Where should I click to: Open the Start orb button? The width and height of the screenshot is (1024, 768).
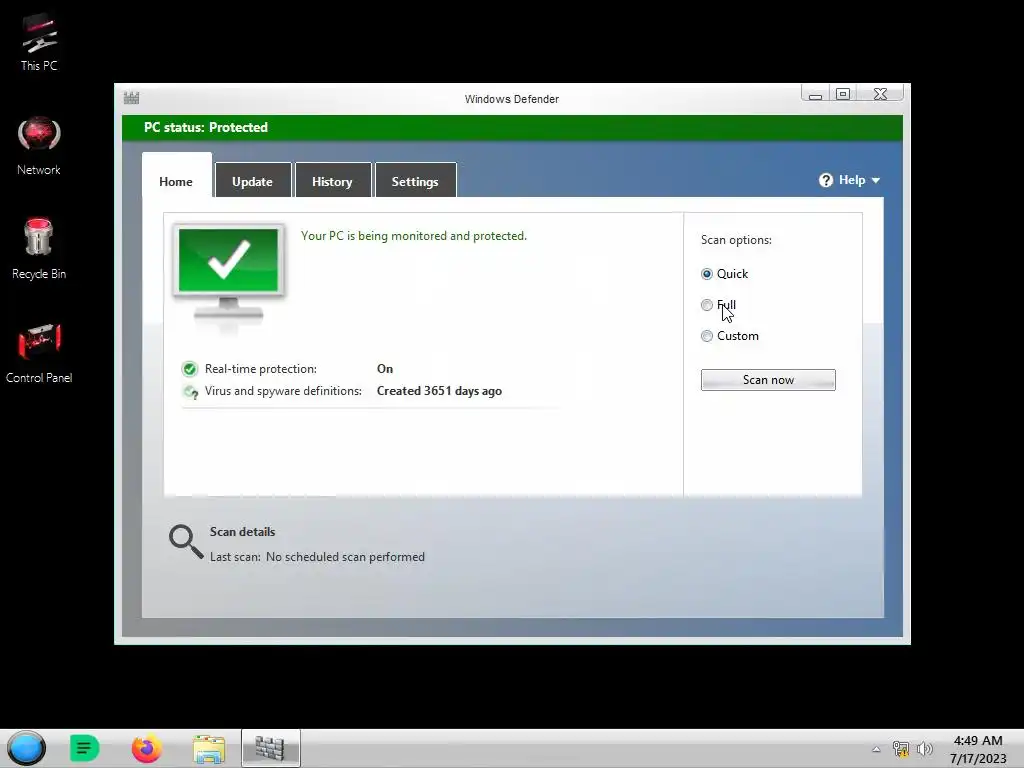pyautogui.click(x=26, y=748)
